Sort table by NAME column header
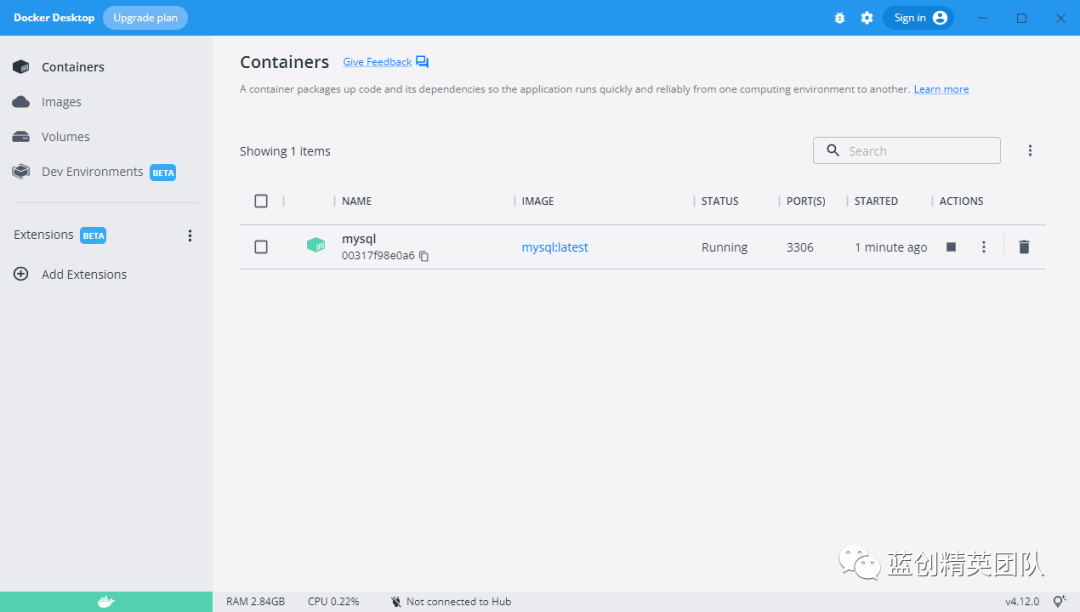The width and height of the screenshot is (1080, 612). (357, 201)
